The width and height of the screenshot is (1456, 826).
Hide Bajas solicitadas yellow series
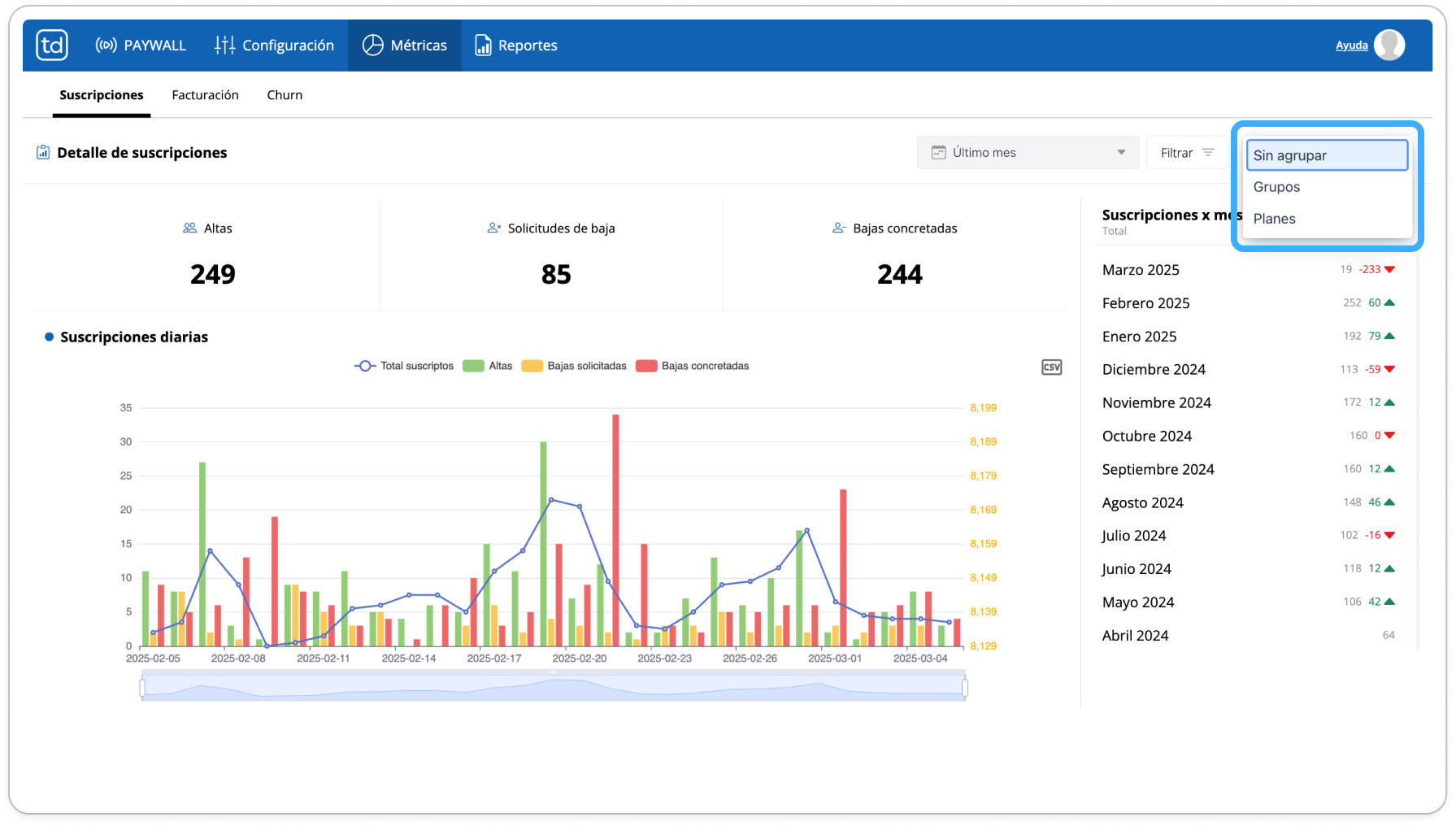coord(574,366)
